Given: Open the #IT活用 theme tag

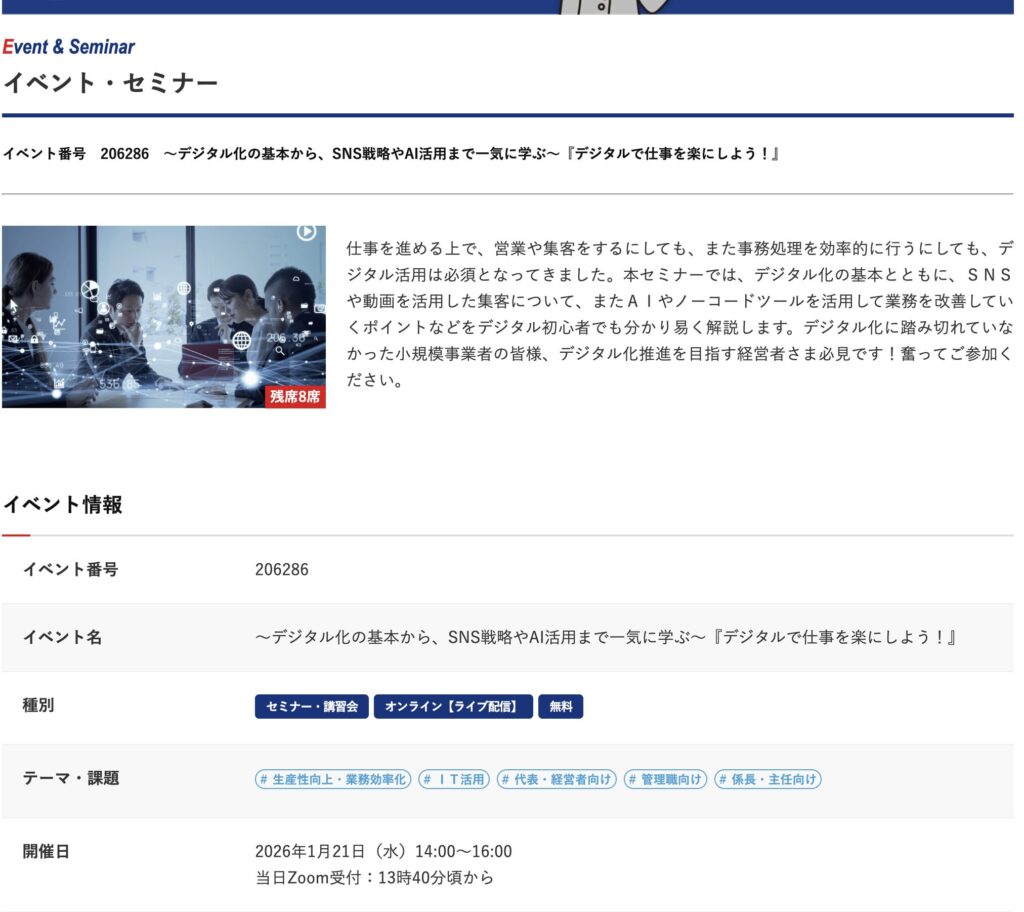Looking at the screenshot, I should (454, 779).
